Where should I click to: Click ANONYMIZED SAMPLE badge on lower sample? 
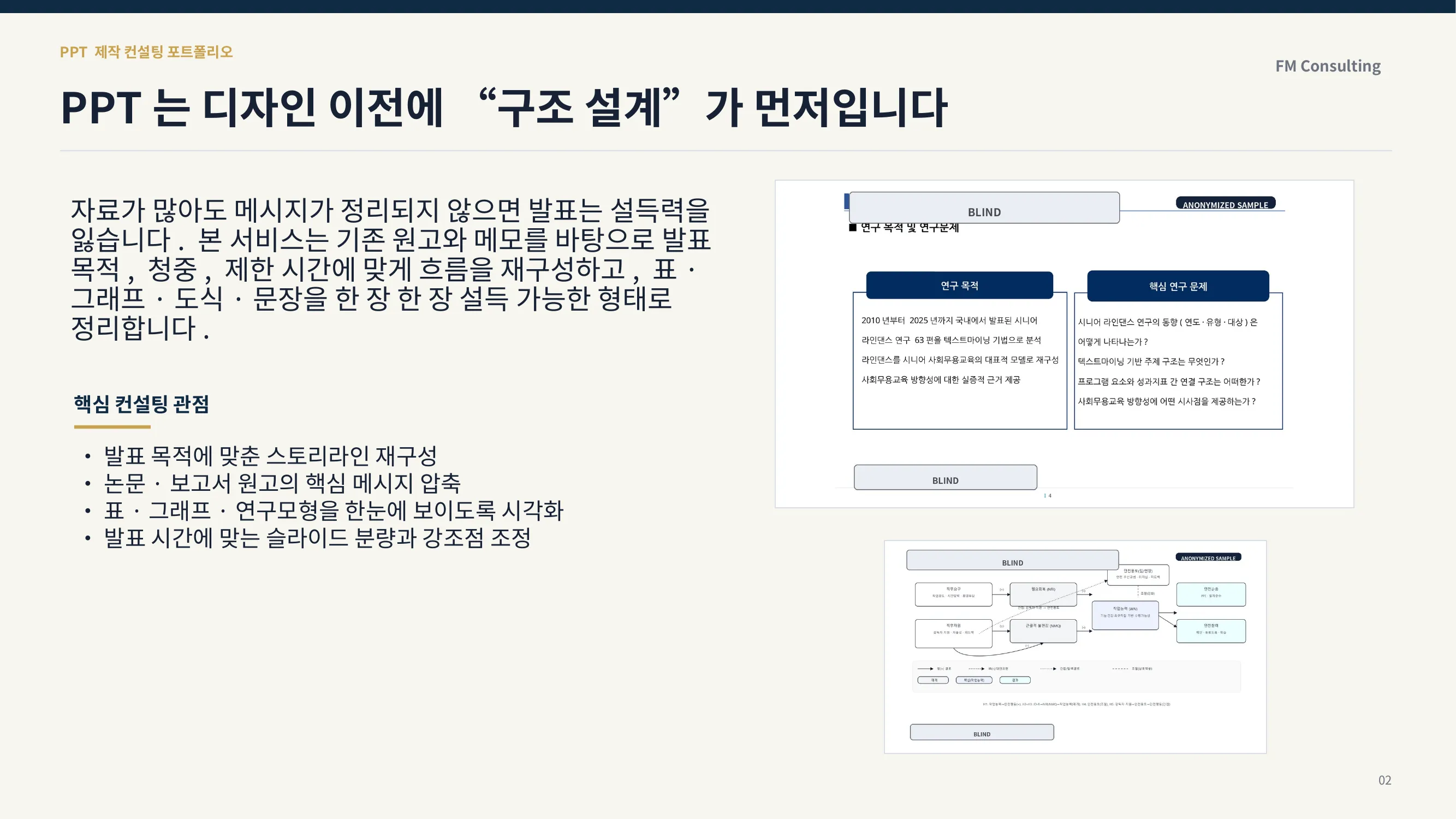click(x=1209, y=557)
